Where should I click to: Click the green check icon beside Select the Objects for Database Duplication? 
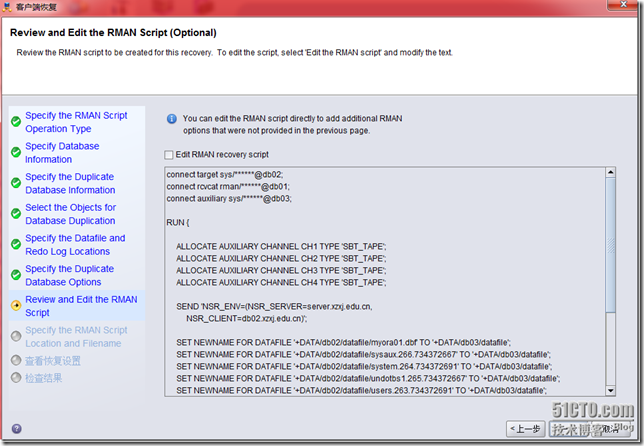pyautogui.click(x=16, y=214)
